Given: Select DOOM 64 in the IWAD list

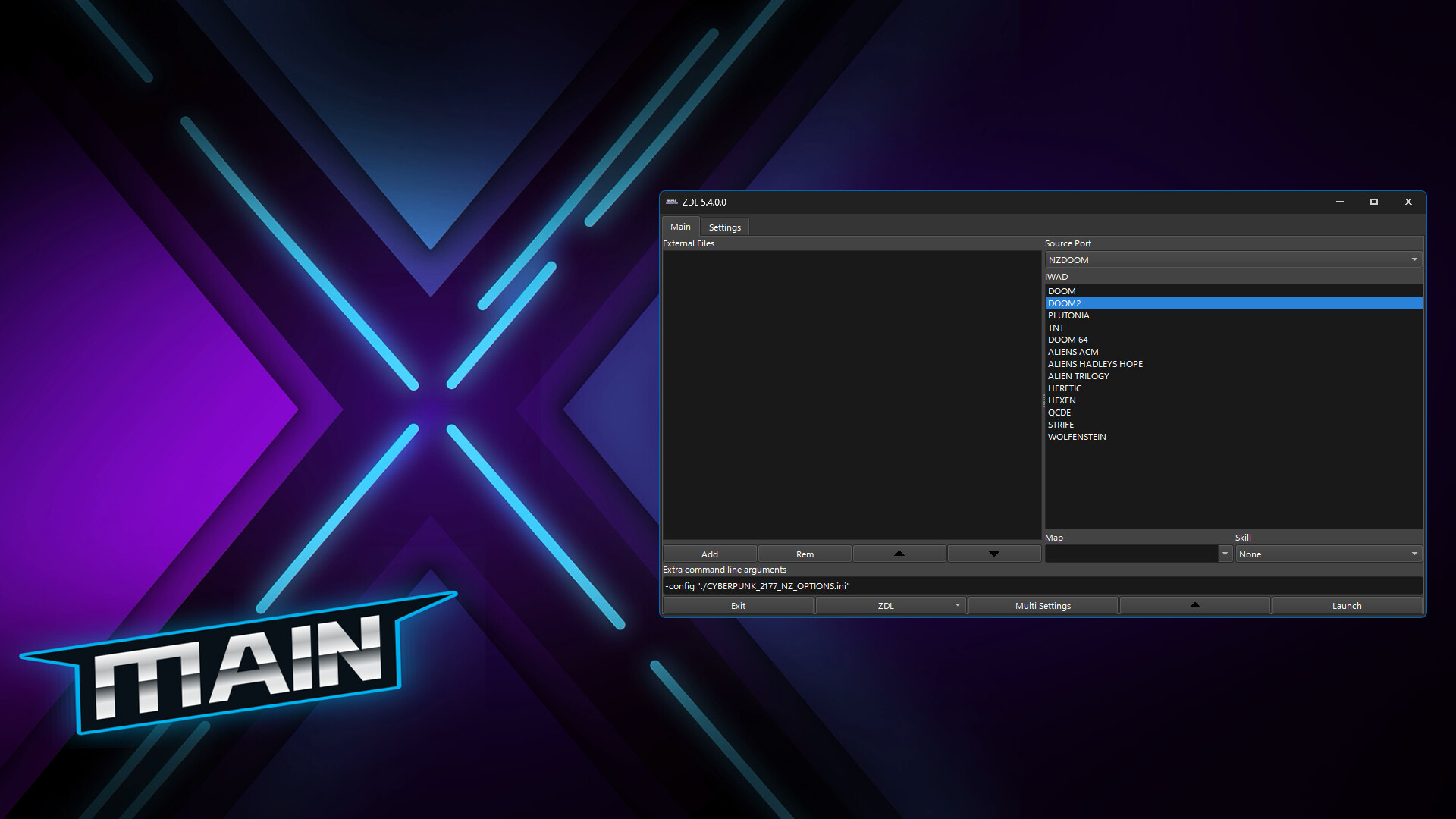Looking at the screenshot, I should pyautogui.click(x=1068, y=340).
